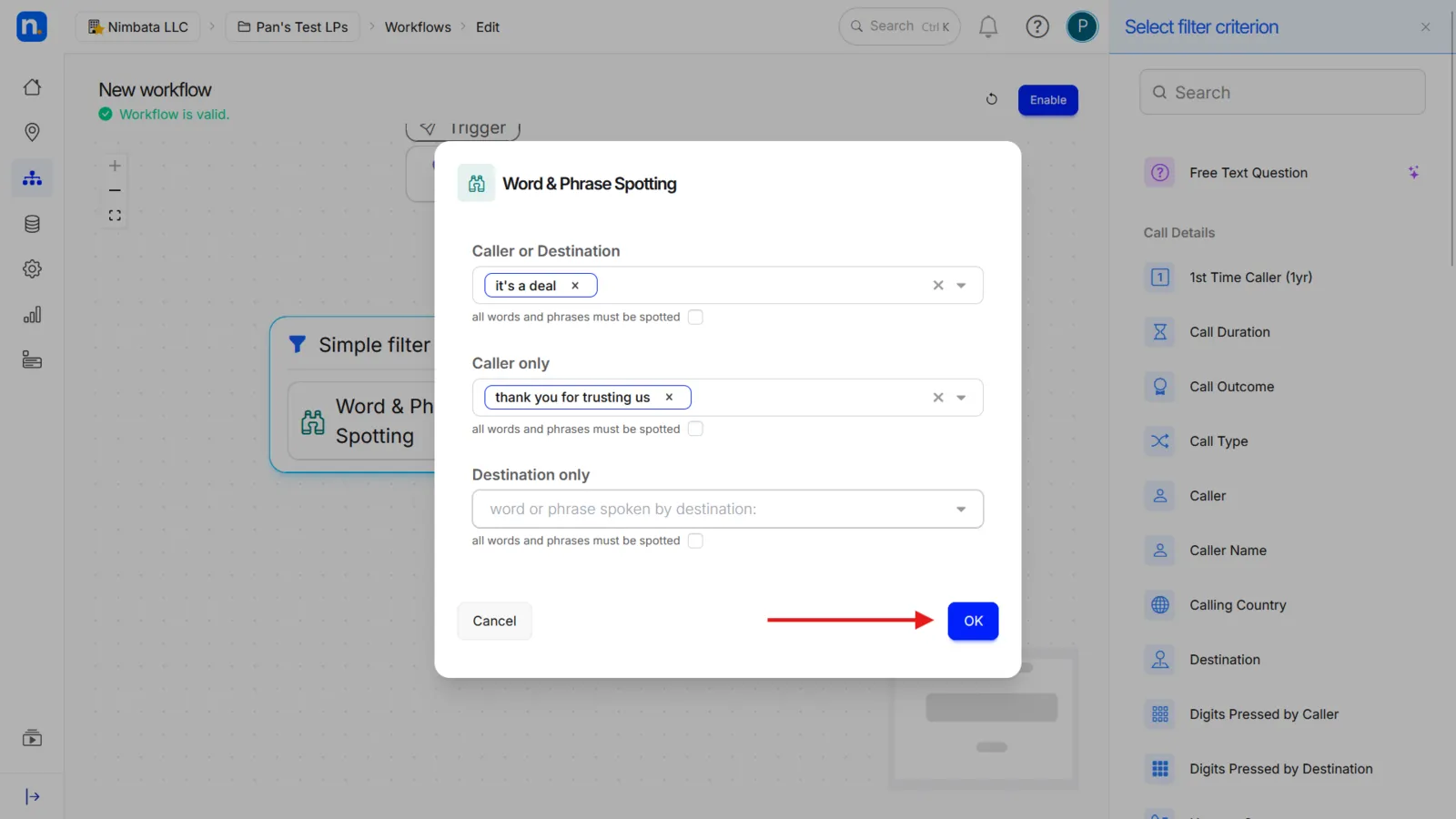Clear all Caller only phrases
This screenshot has height=819, width=1456.
pyautogui.click(x=938, y=398)
